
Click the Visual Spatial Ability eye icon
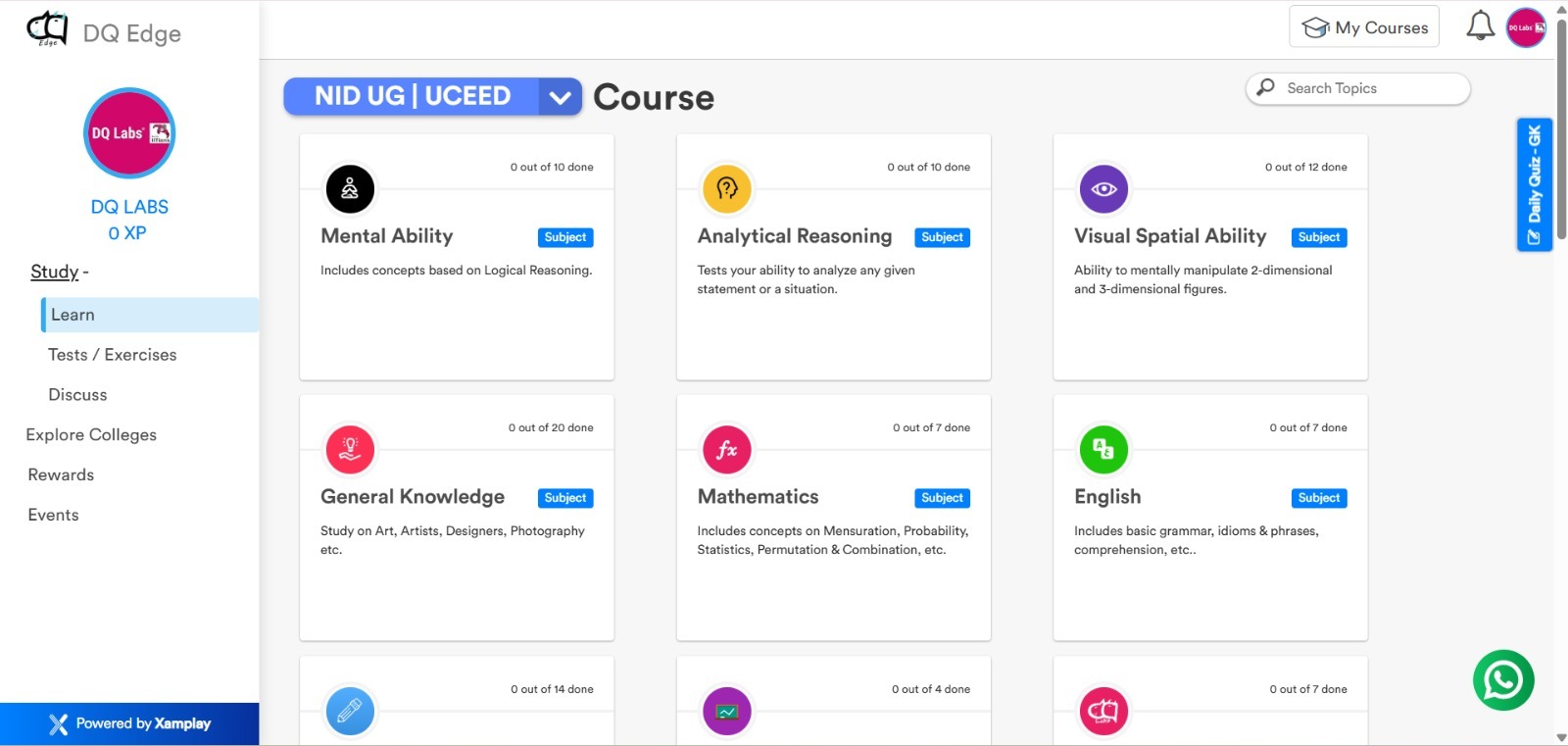pos(1103,189)
